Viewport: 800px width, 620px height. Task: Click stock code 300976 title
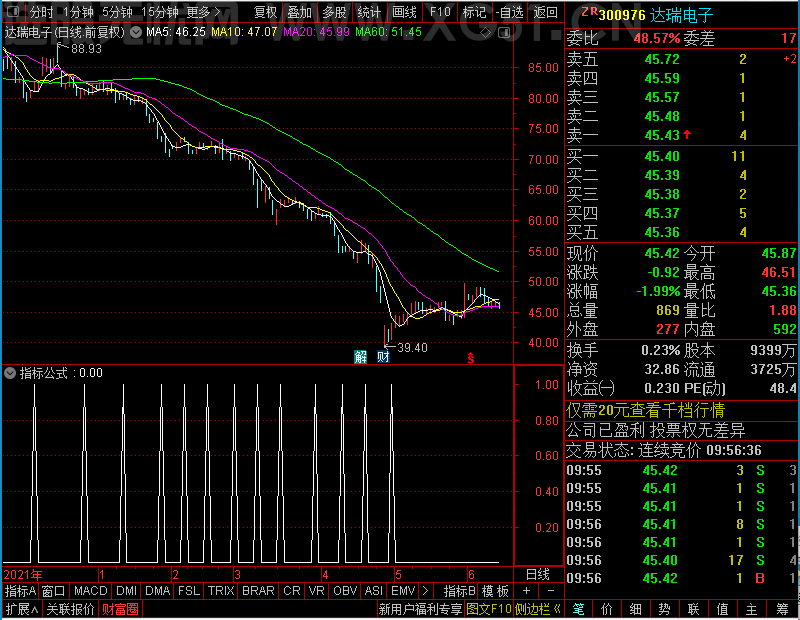pyautogui.click(x=621, y=15)
